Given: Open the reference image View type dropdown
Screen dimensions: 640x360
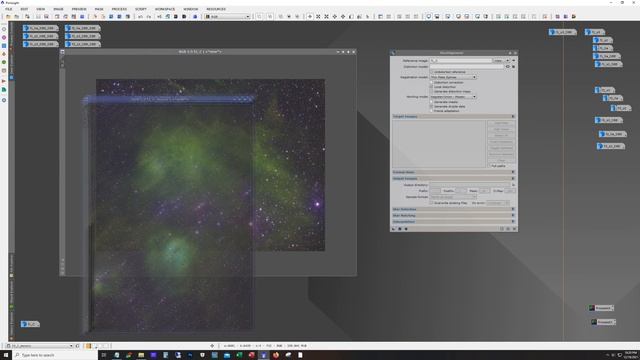Looking at the screenshot, I should click(502, 60).
